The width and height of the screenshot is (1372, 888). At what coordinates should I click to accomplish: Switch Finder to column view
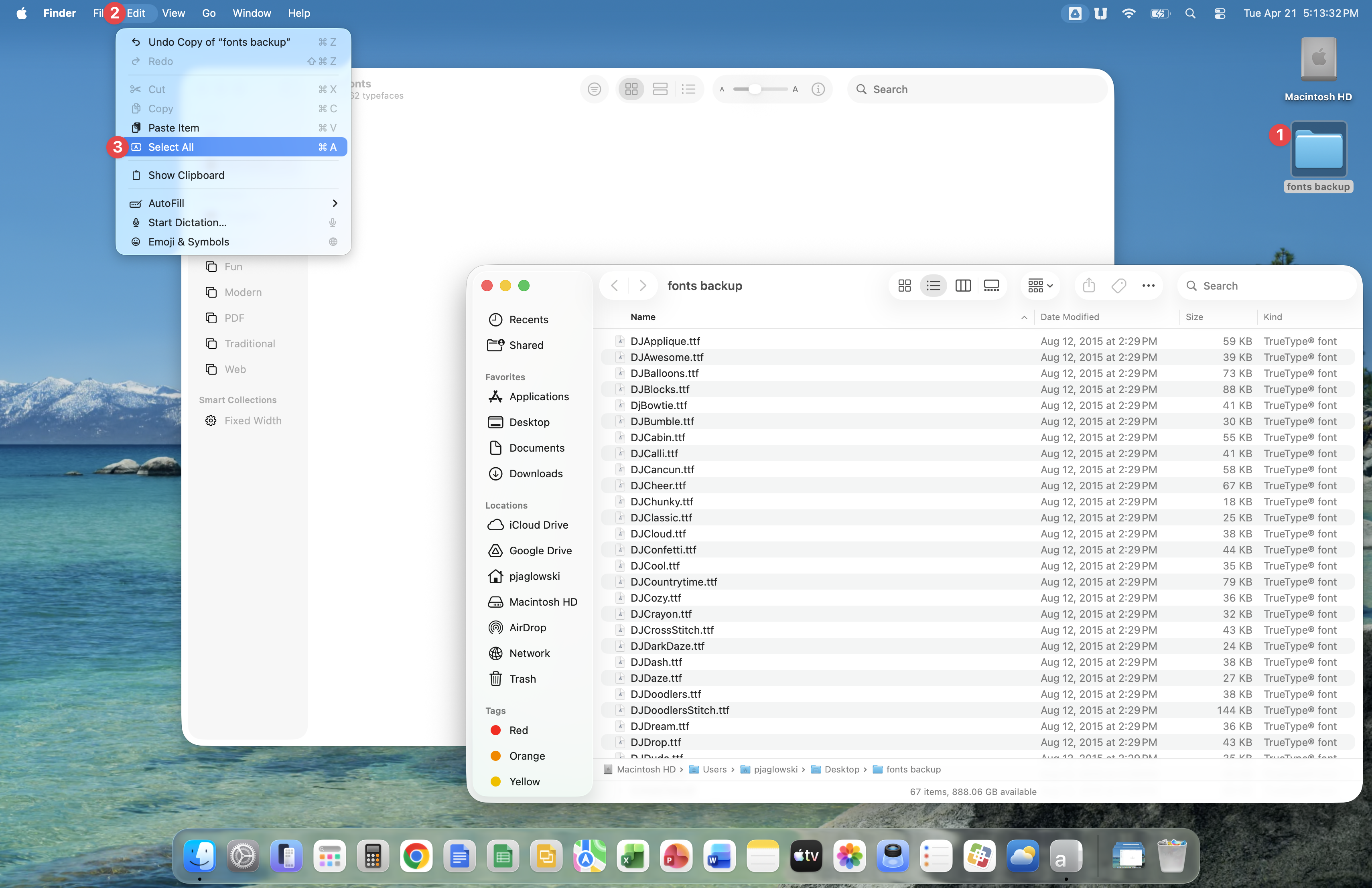963,286
